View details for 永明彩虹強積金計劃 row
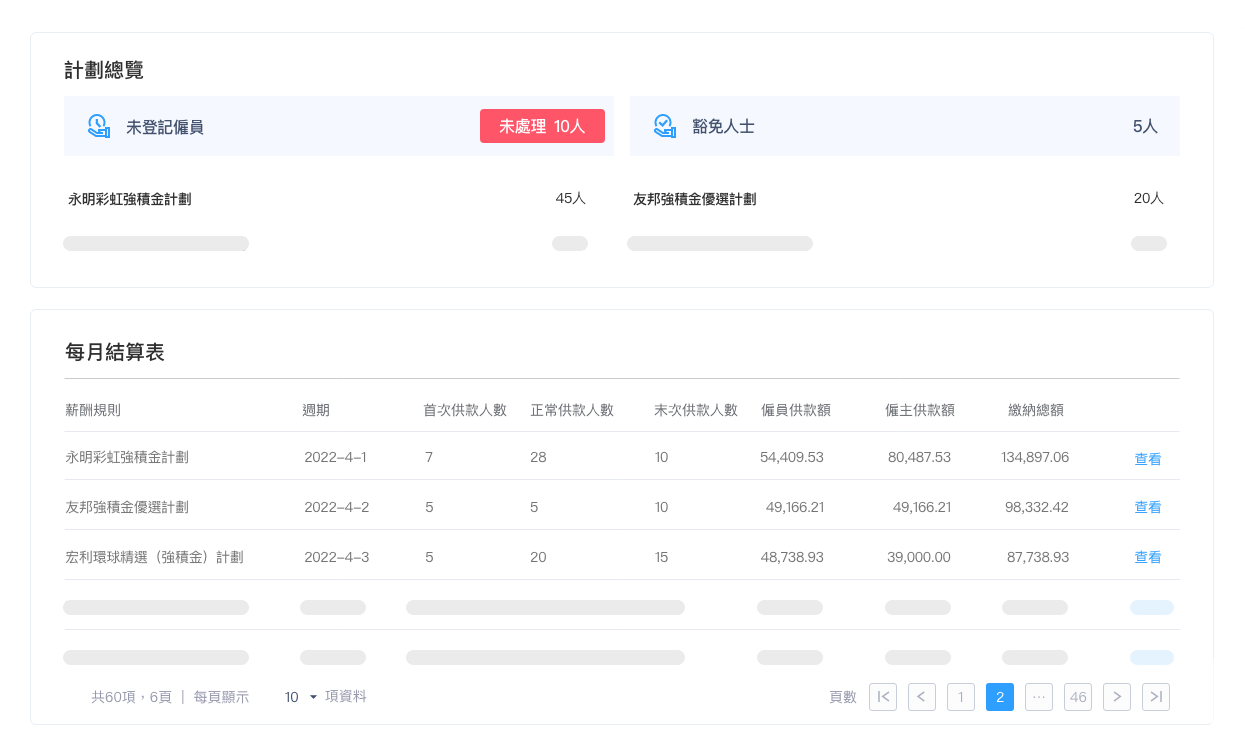The image size is (1245, 742). coord(1148,459)
